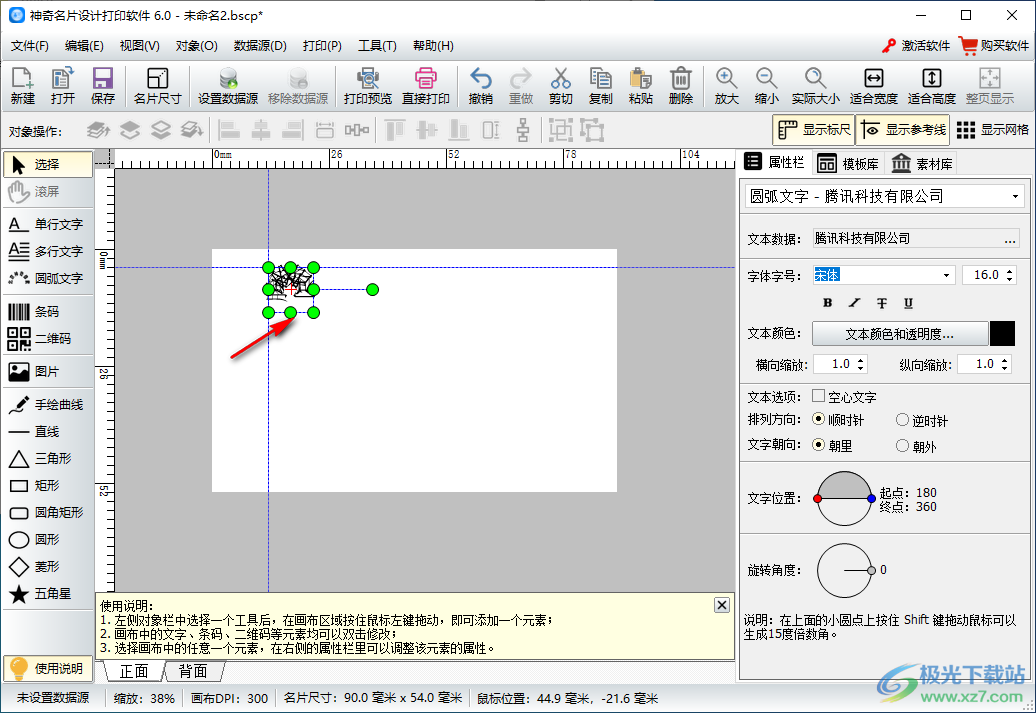Select the 二维码 QR code tool
1036x713 pixels.
pyautogui.click(x=48, y=338)
